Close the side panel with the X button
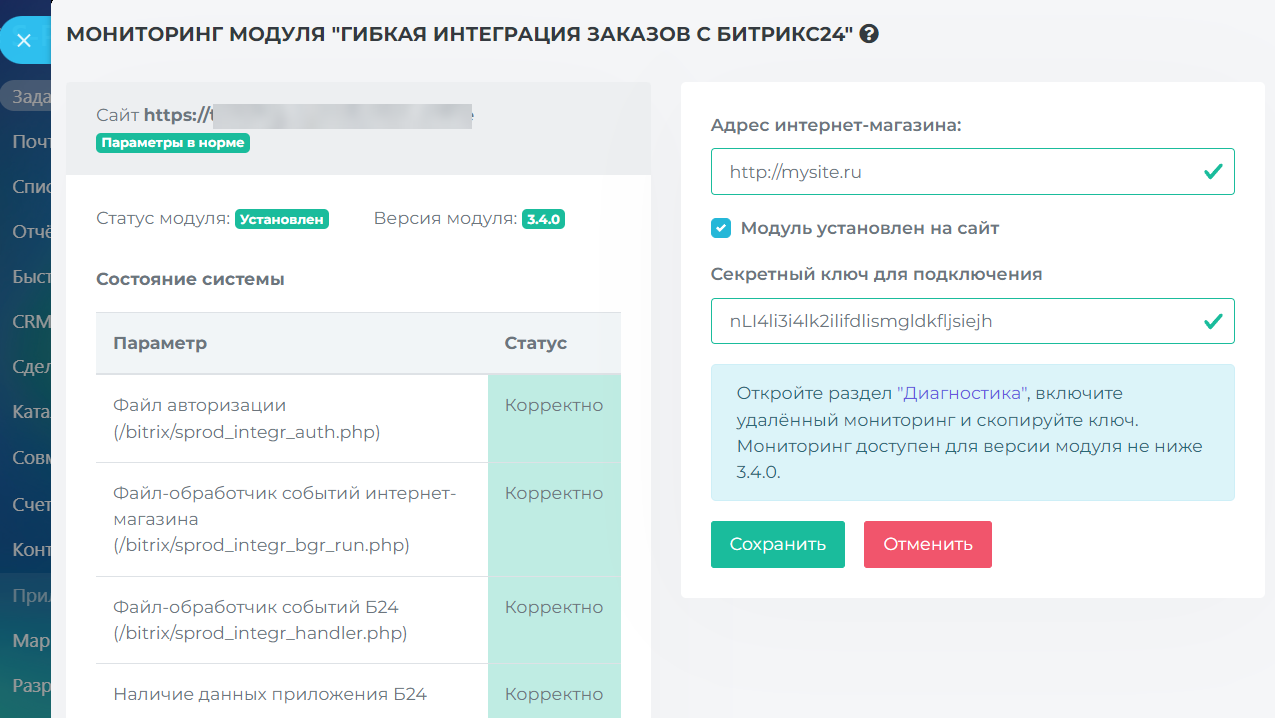 [25, 41]
